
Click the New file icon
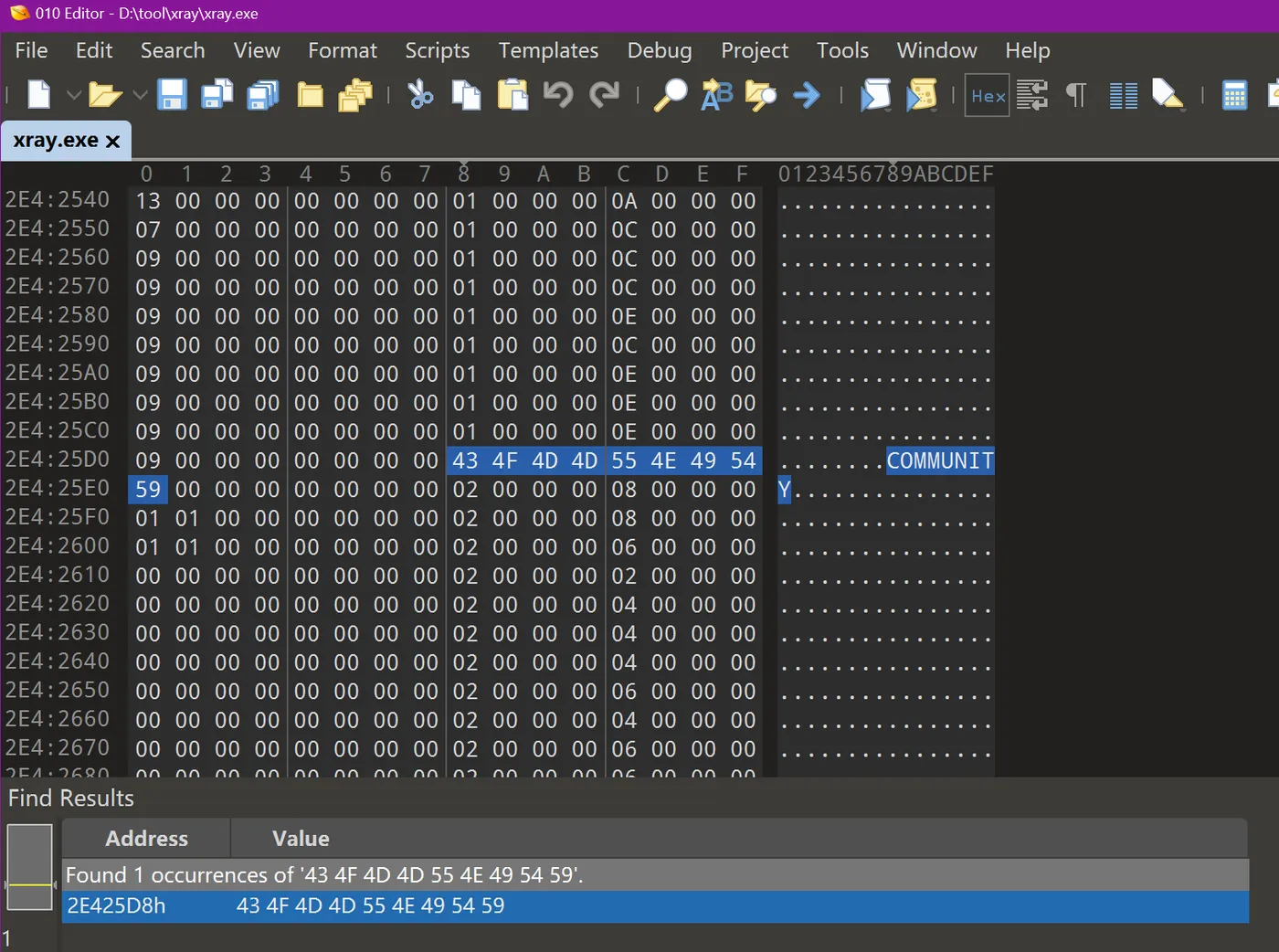coord(39,95)
